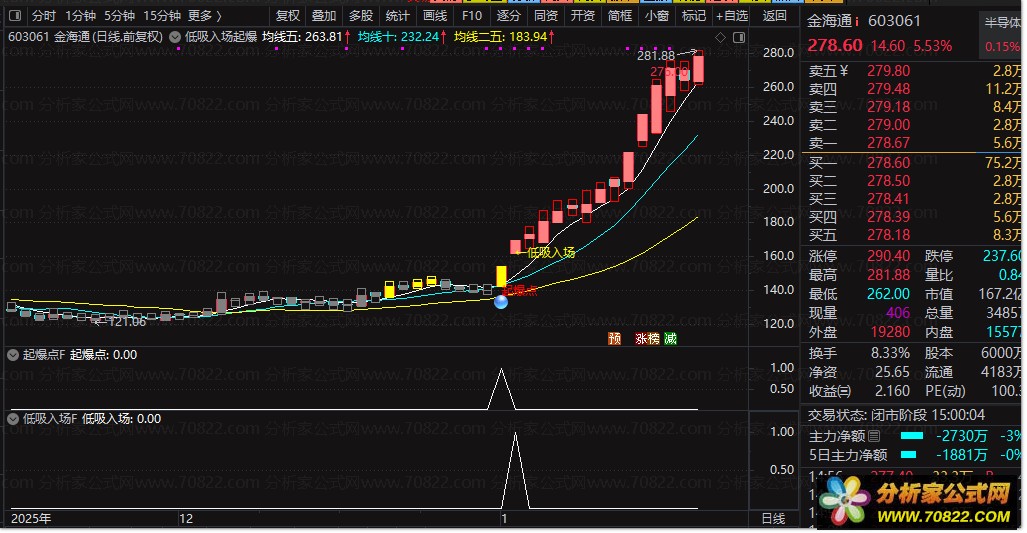1027x533 pixels.
Task: Click the diamond icon above chart
Action: point(720,37)
